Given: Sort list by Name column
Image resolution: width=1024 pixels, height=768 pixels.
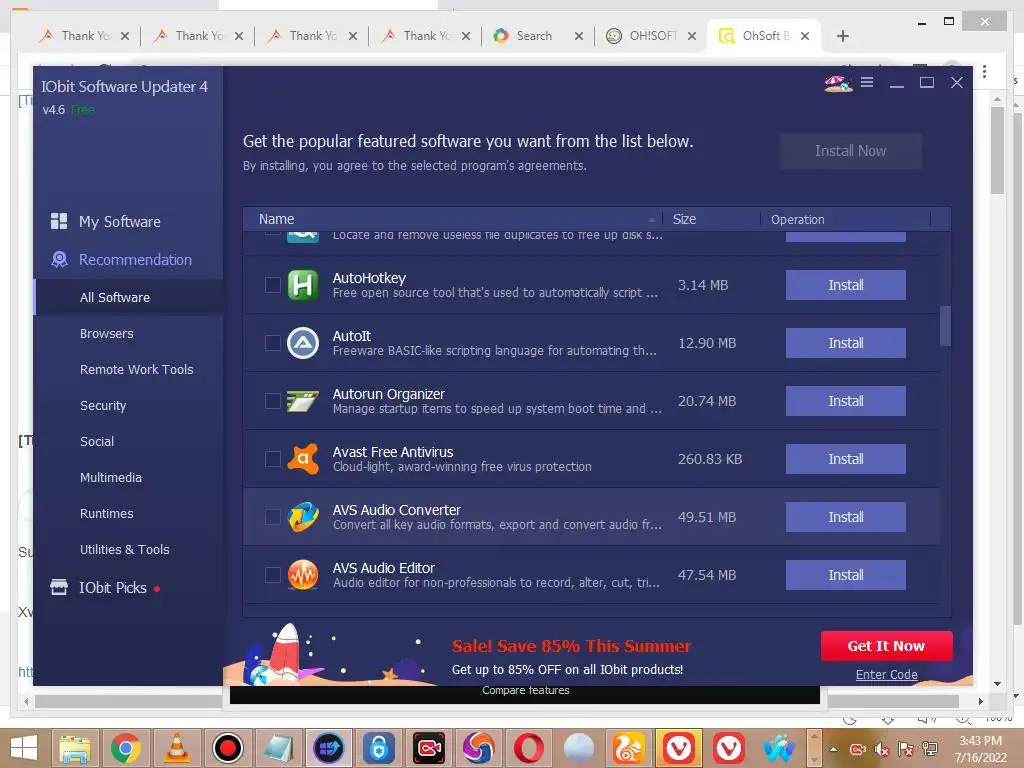Looking at the screenshot, I should click(x=276, y=219).
